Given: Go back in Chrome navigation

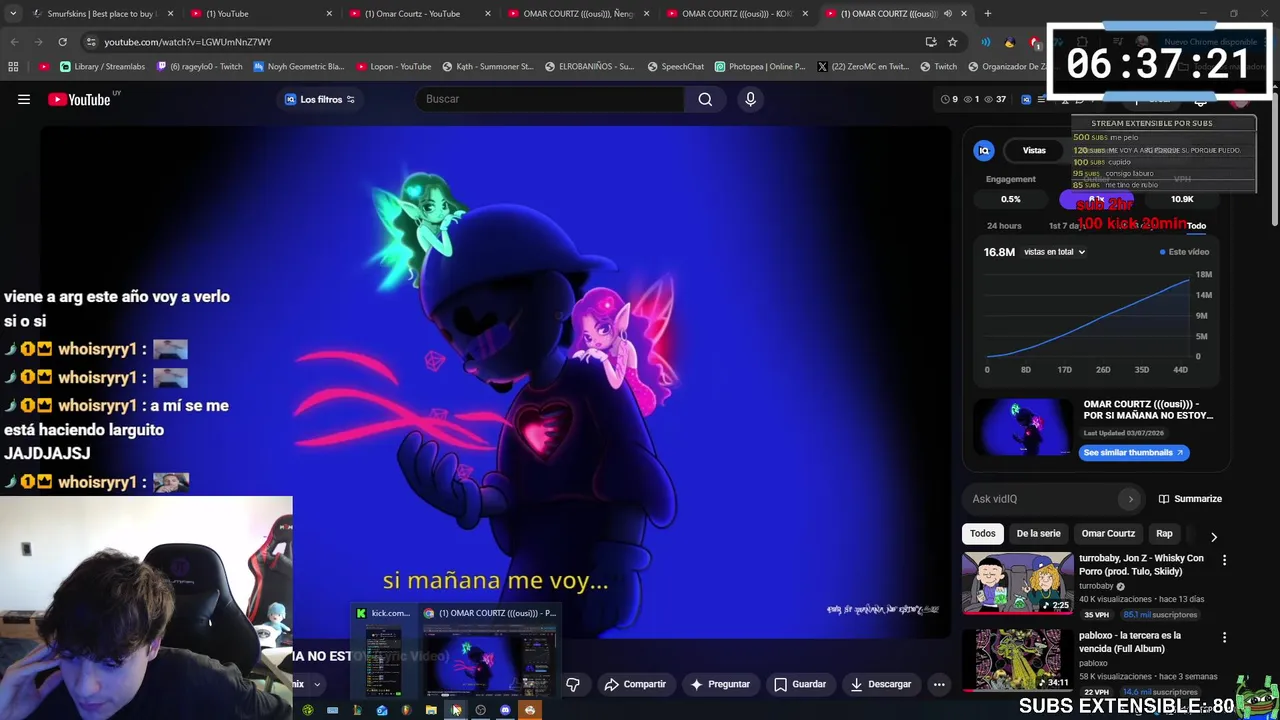Looking at the screenshot, I should pyautogui.click(x=14, y=42).
